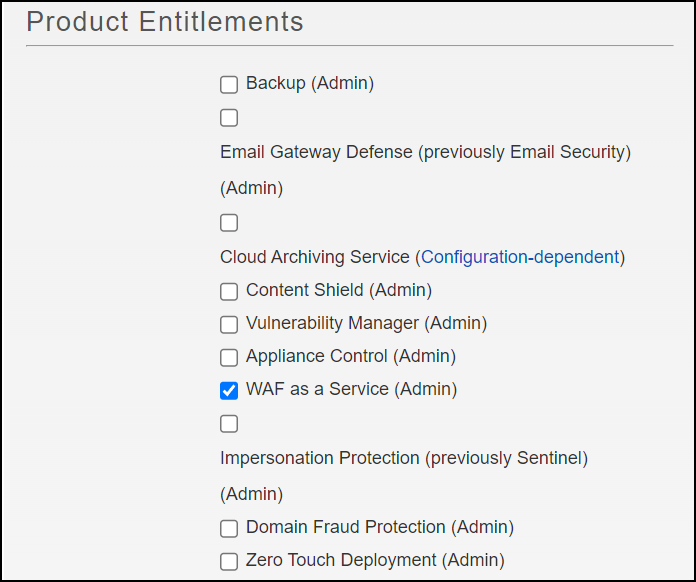This screenshot has width=696, height=582.
Task: Open the Configuration-dependent link
Action: pos(520,257)
